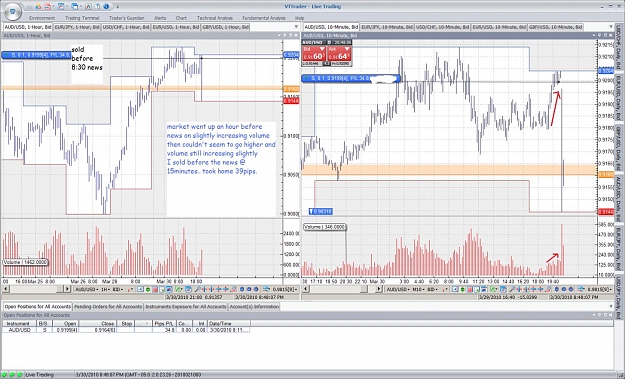Click the red printer icon in quick access toolbar
Image resolution: width=625 pixels, height=379 pixels.
pos(47,6)
